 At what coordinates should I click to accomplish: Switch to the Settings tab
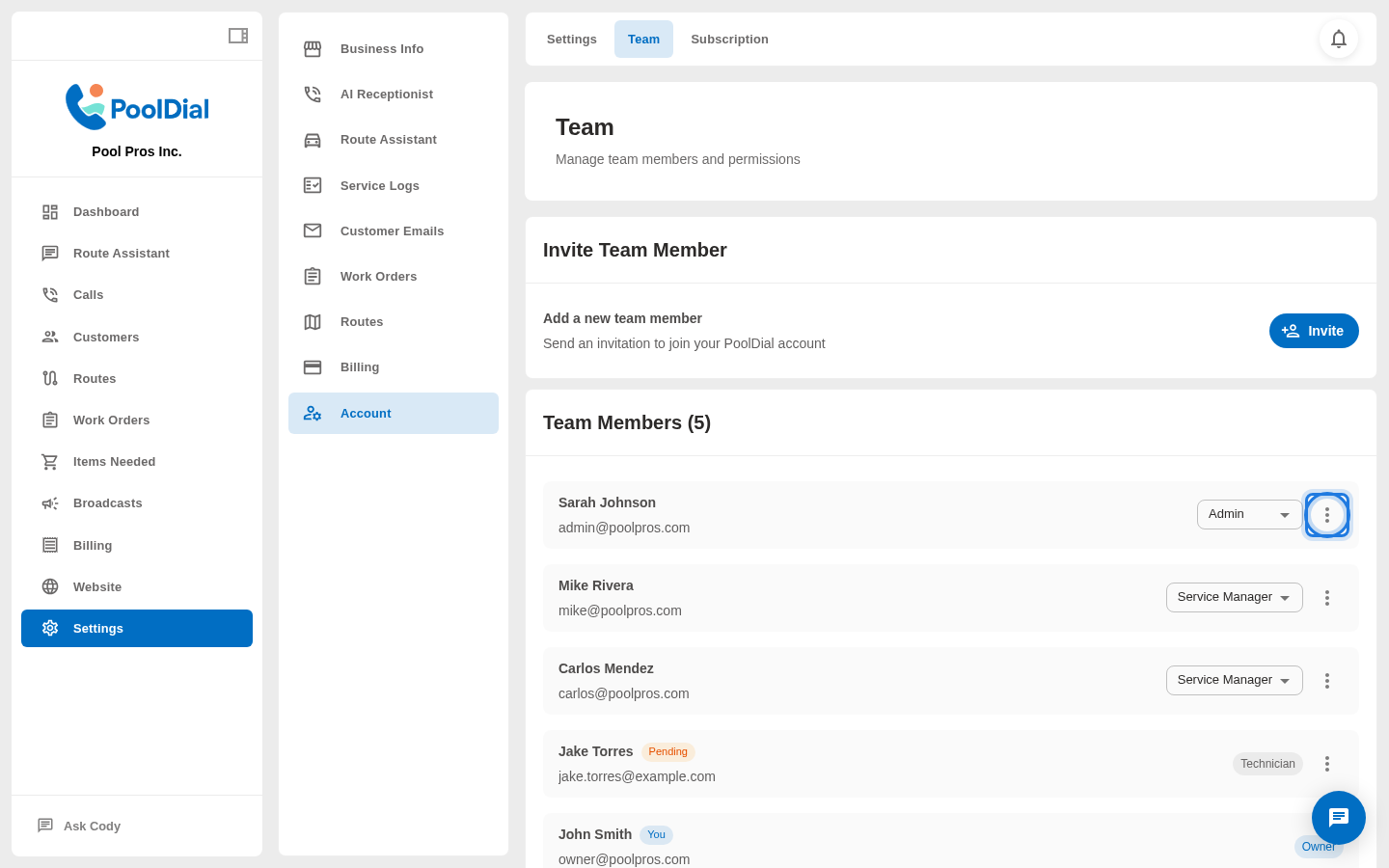coord(571,39)
